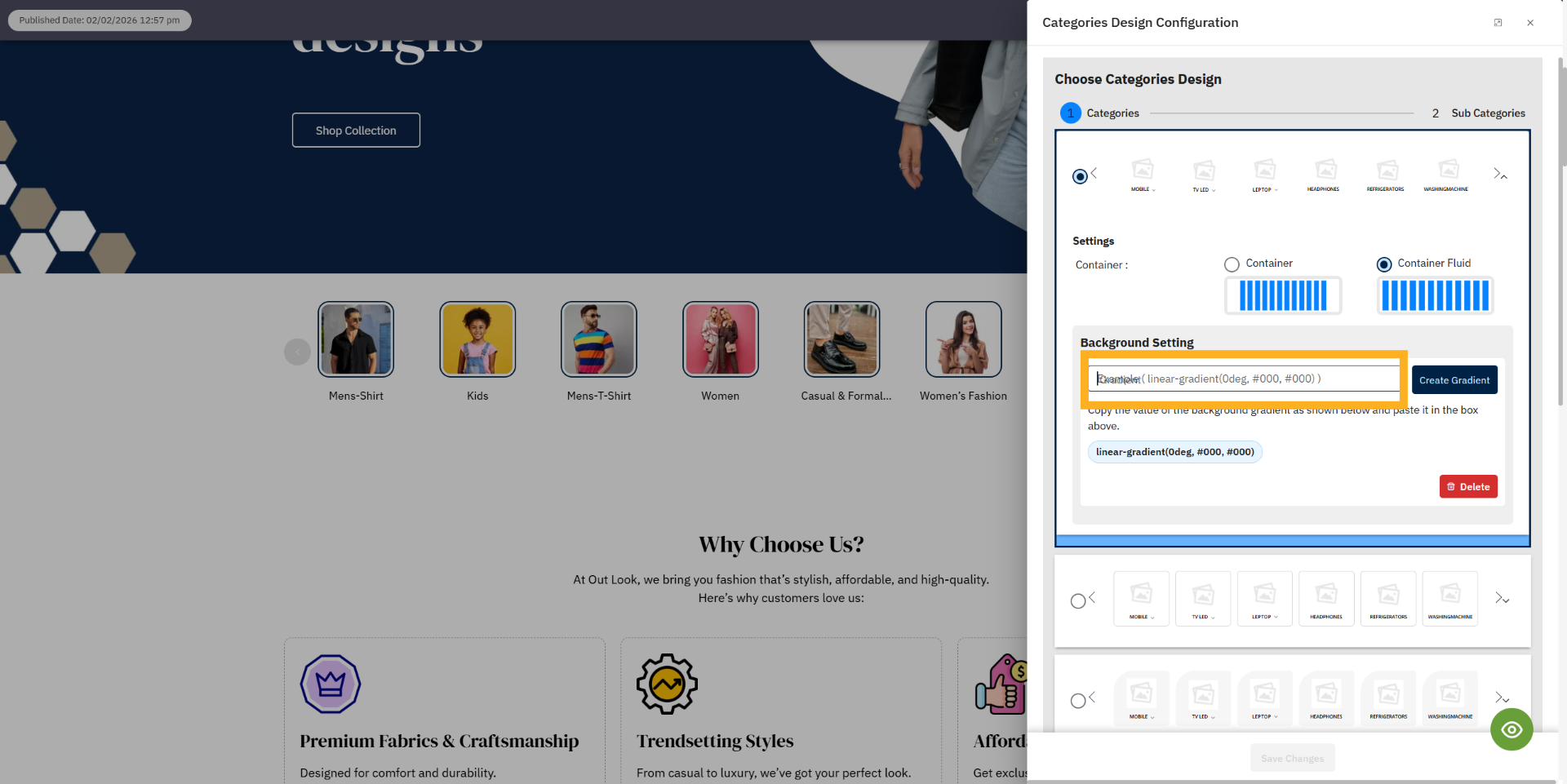
Task: Click the gear trend icon for Trendsetting Styles
Action: coord(667,684)
